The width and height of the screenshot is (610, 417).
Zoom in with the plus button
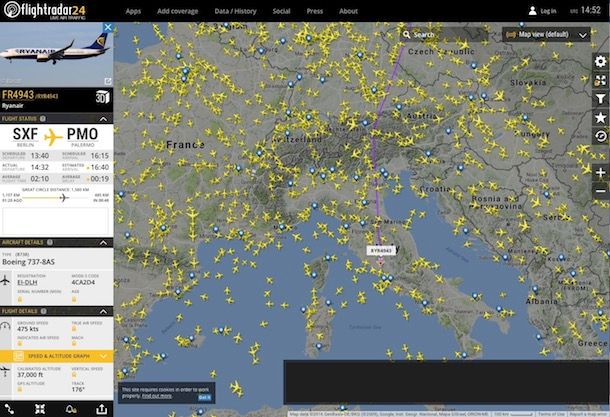point(600,172)
